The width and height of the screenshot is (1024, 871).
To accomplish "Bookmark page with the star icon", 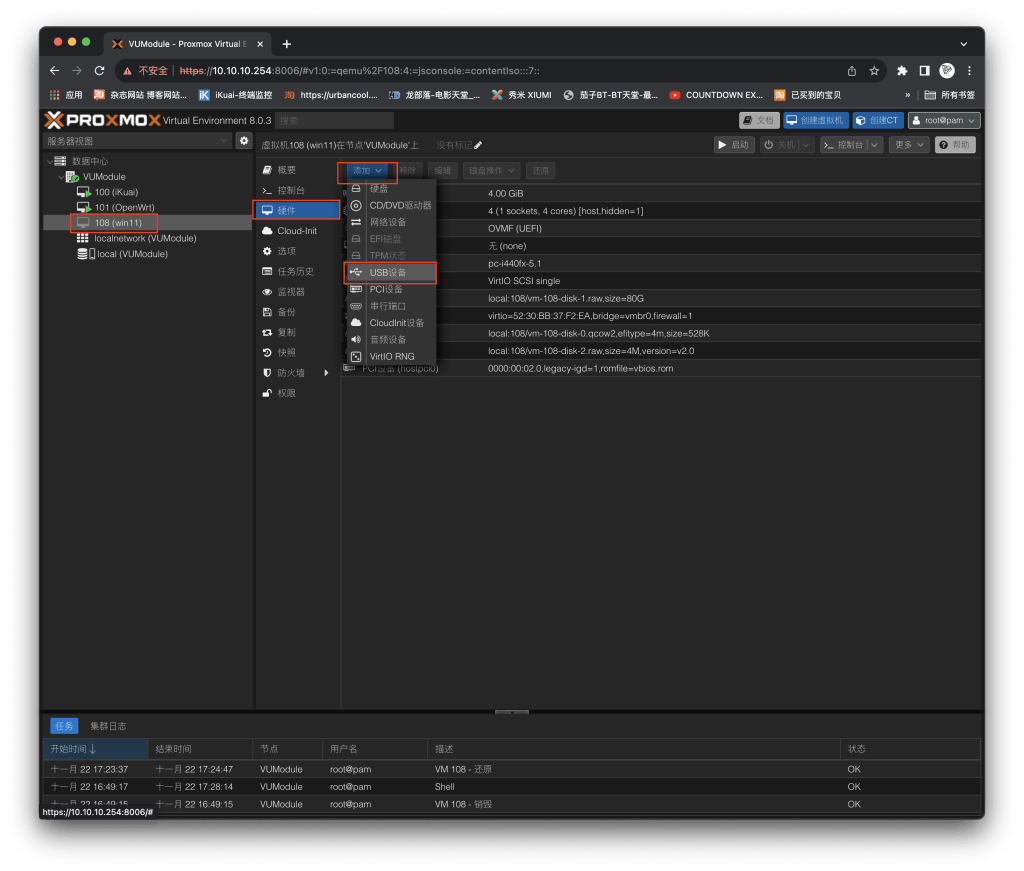I will pyautogui.click(x=874, y=71).
